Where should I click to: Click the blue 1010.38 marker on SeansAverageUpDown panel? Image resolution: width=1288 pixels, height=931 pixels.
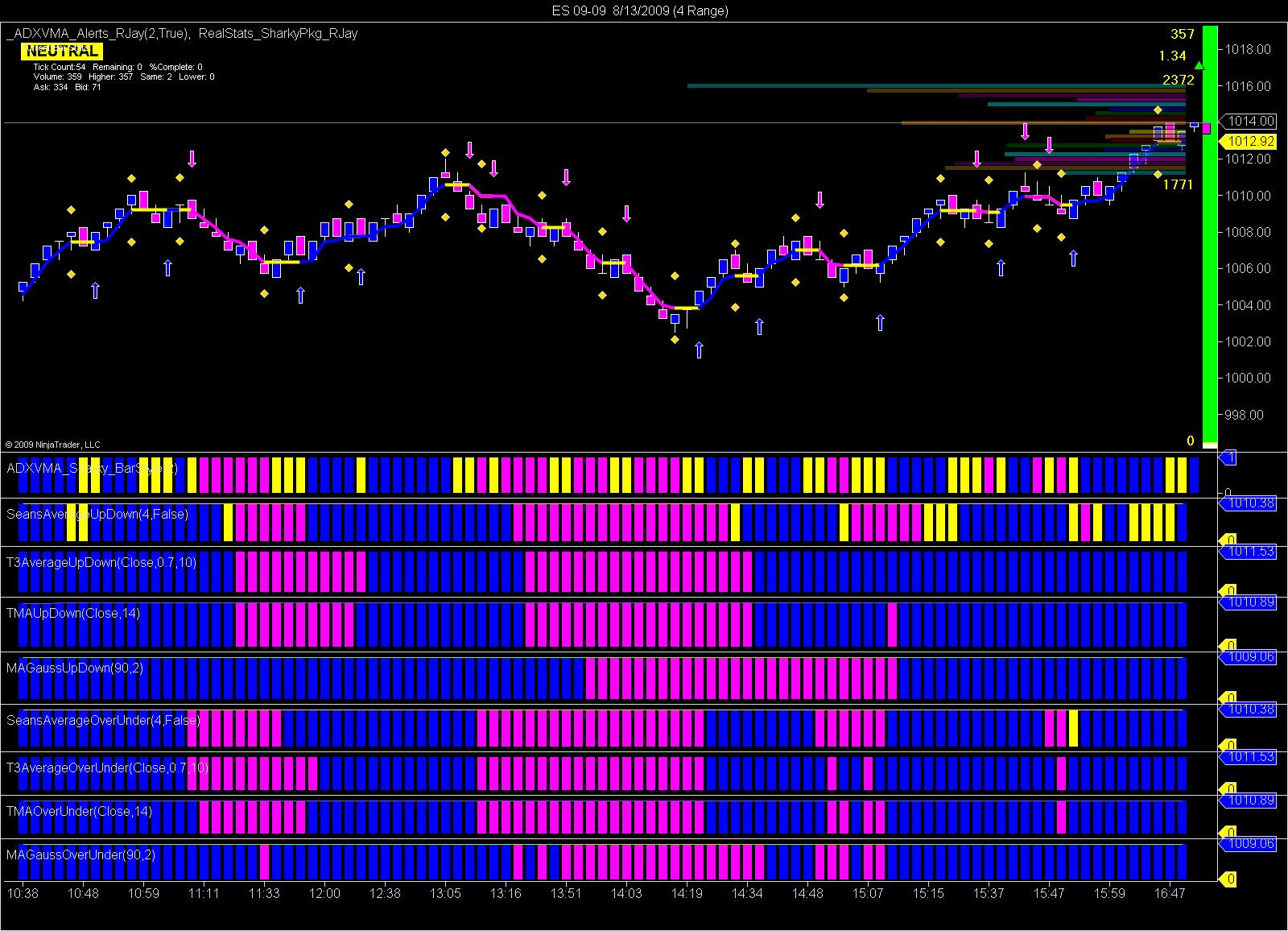click(1249, 503)
